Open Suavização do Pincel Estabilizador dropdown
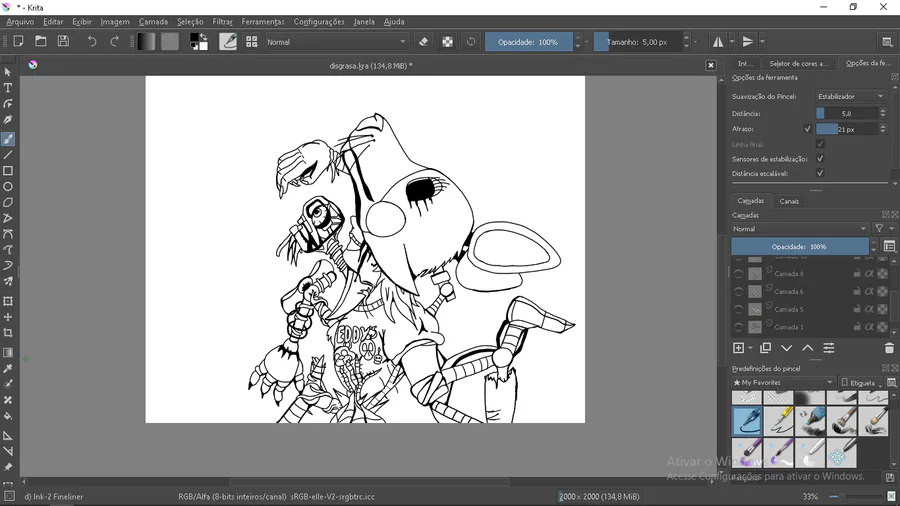900x506 pixels. coord(851,96)
